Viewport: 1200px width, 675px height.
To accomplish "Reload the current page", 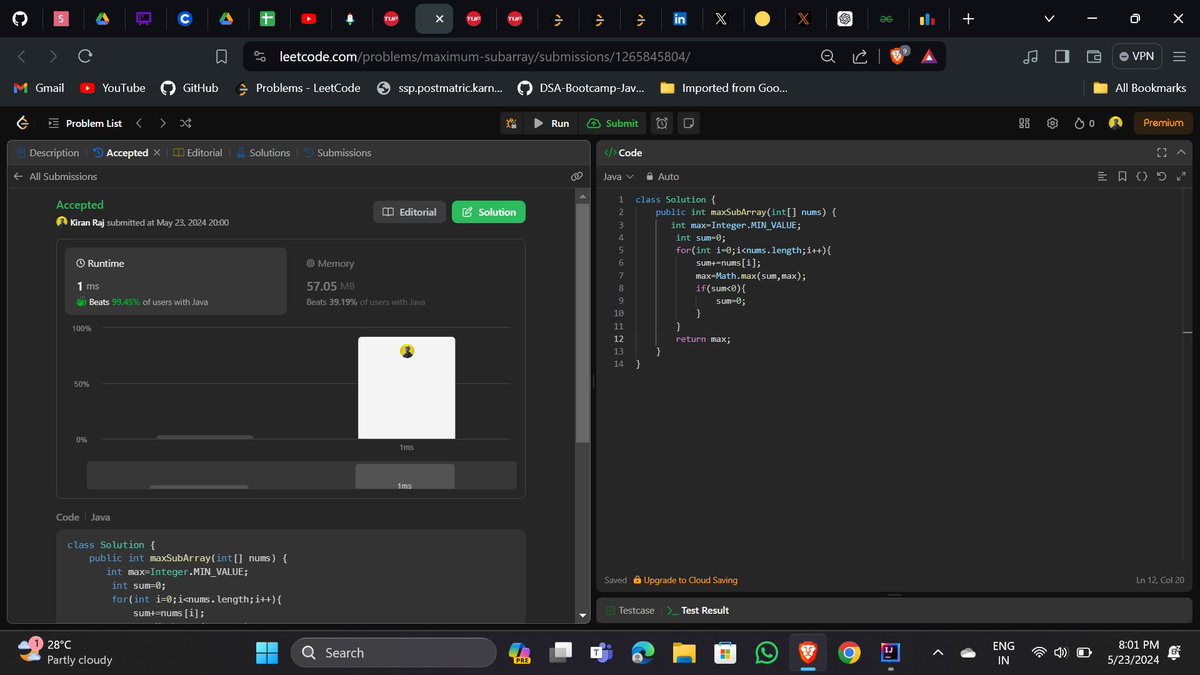I will click(85, 57).
